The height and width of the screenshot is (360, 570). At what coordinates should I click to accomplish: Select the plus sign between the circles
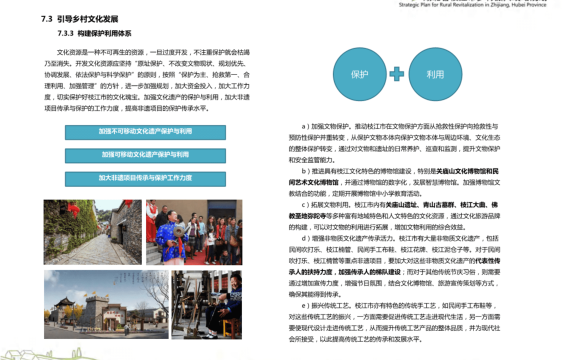[397, 74]
